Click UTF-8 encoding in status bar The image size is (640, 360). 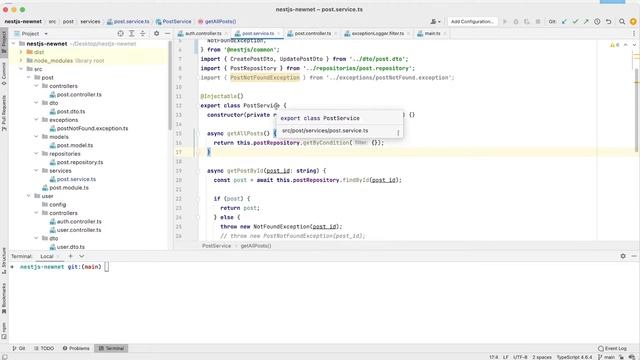(x=520, y=357)
